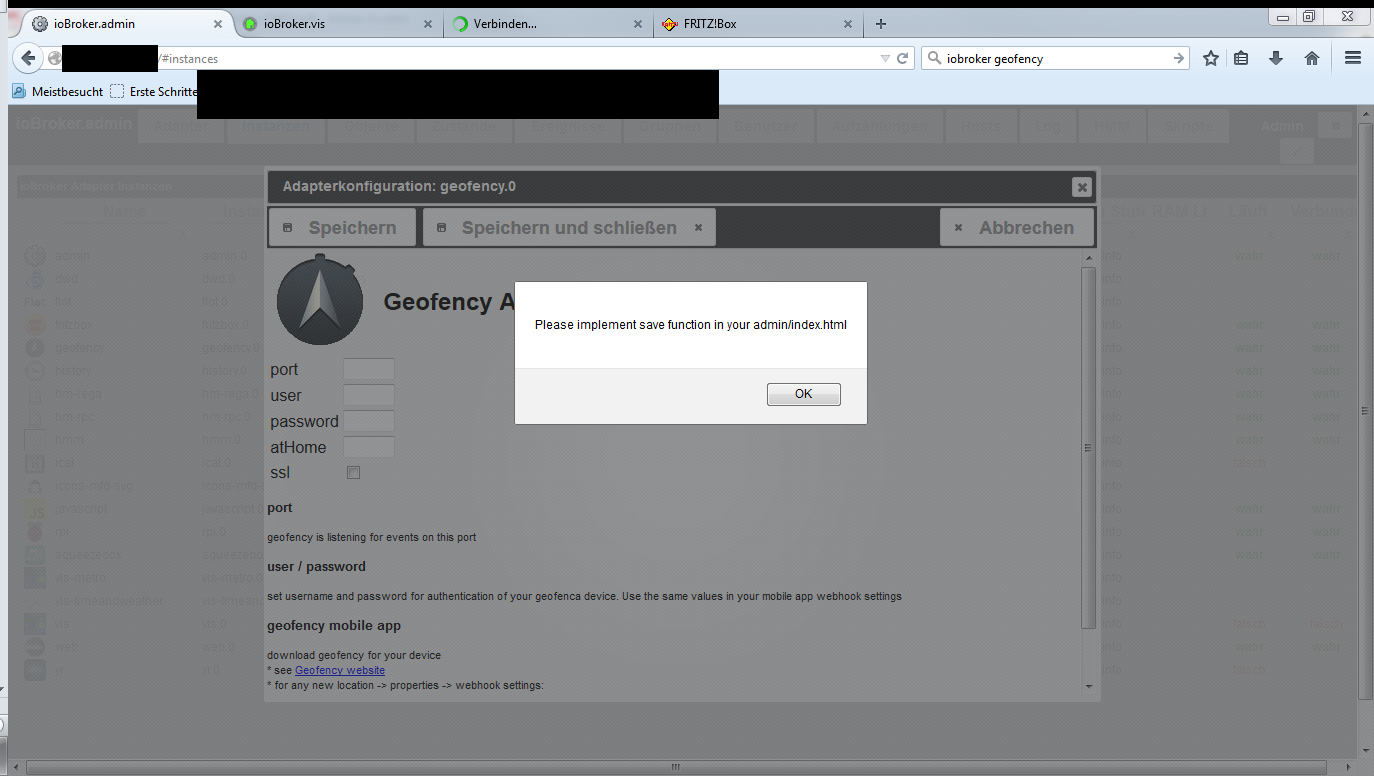Click the geofency adapter row icon

pos(36,348)
